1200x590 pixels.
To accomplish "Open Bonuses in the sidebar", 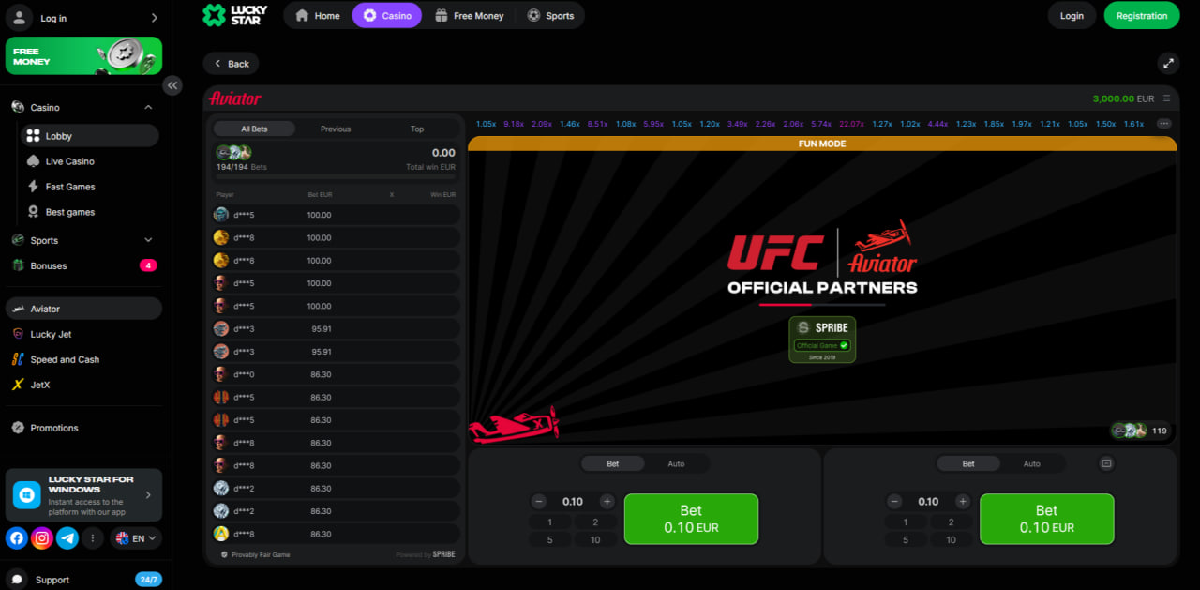I will click(84, 265).
